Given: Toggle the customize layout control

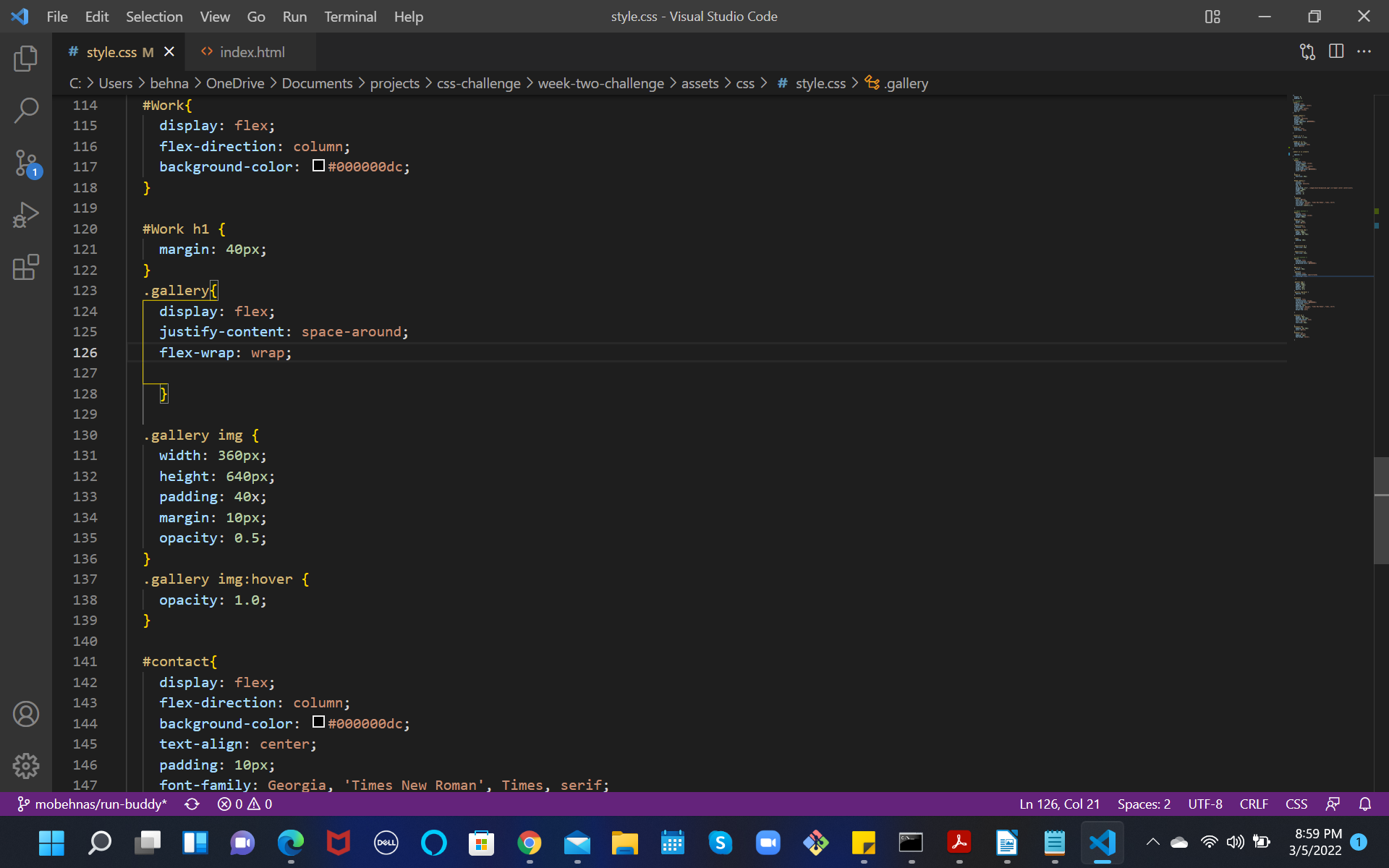Looking at the screenshot, I should click(x=1212, y=16).
